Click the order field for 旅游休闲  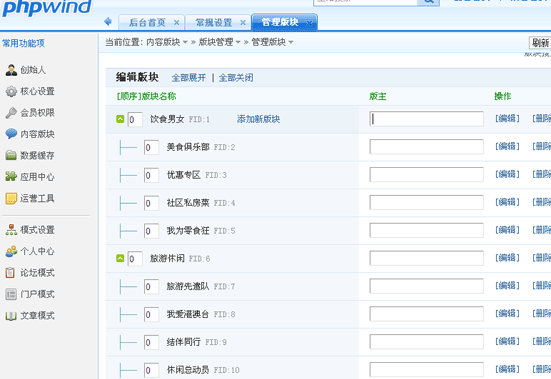(135, 259)
